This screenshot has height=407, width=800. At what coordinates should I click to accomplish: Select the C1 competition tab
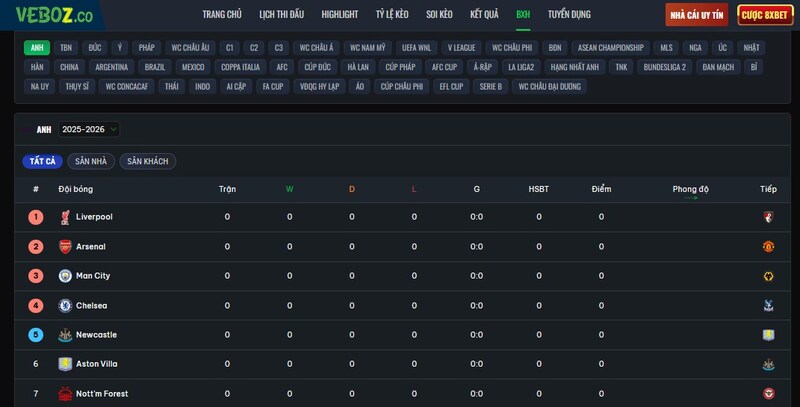pyautogui.click(x=230, y=47)
